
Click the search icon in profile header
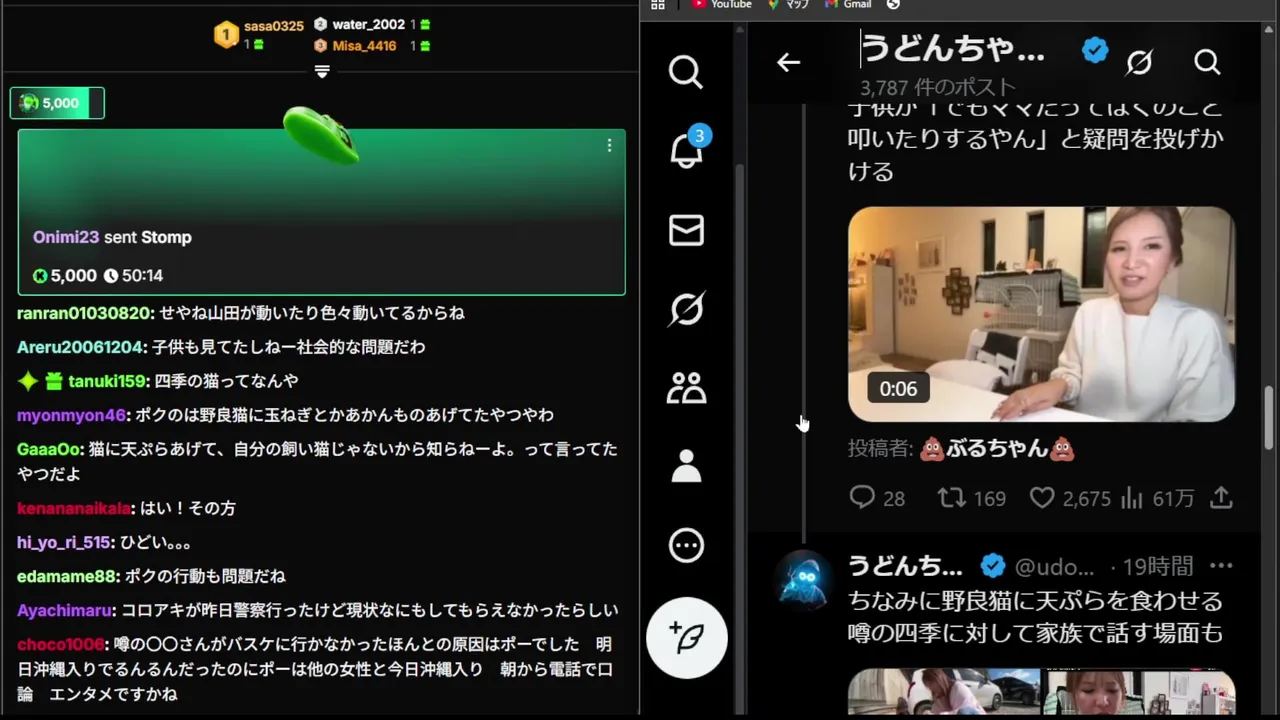pos(1207,62)
